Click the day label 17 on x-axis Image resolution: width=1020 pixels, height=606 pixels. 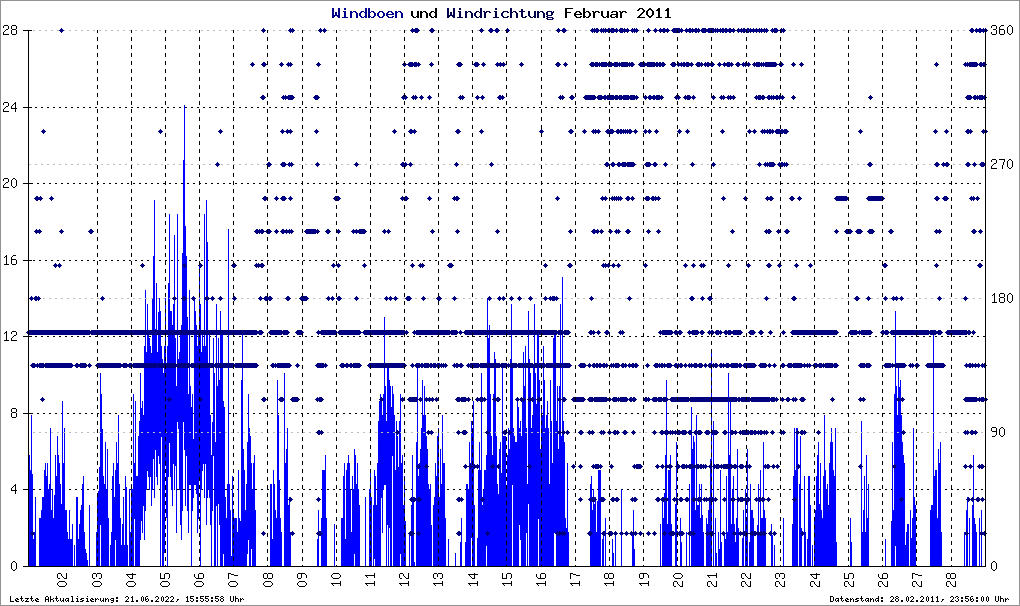click(x=575, y=579)
